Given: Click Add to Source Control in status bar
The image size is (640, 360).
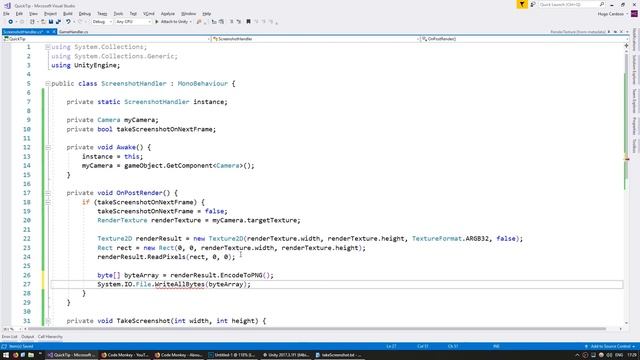Looking at the screenshot, I should click(x=610, y=347).
